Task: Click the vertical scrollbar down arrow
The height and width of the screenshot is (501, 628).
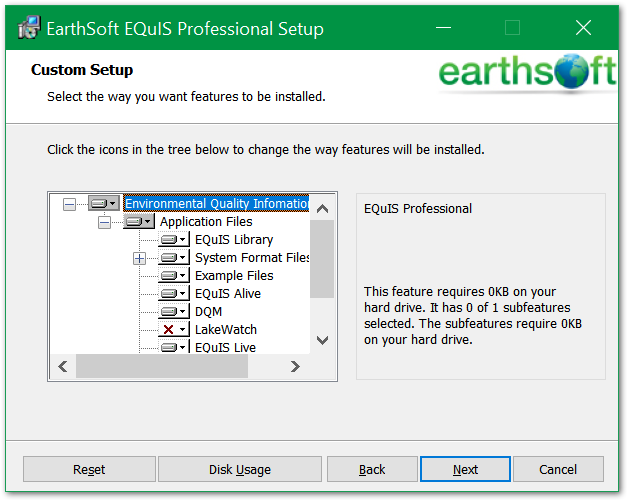Action: coord(322,341)
